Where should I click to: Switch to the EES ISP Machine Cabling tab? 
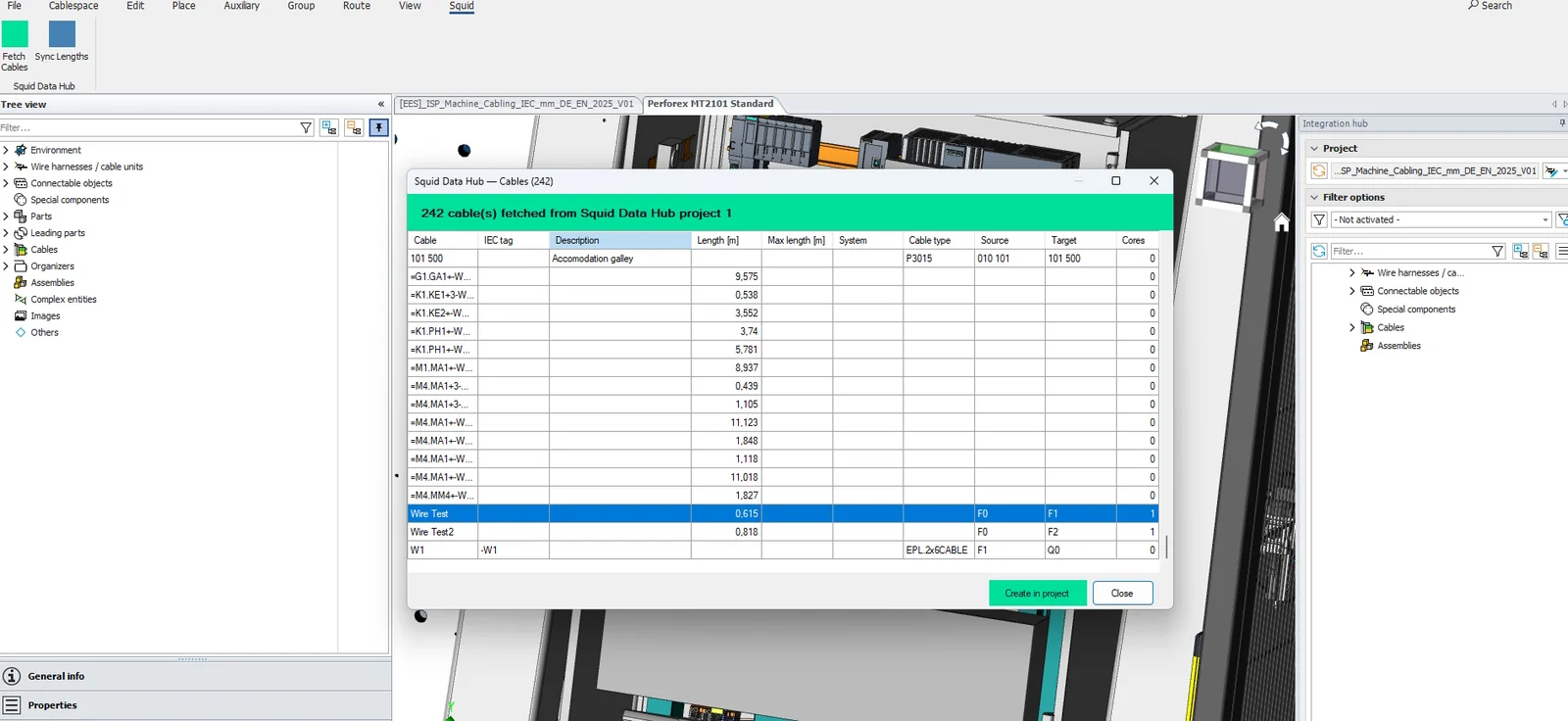(x=516, y=104)
